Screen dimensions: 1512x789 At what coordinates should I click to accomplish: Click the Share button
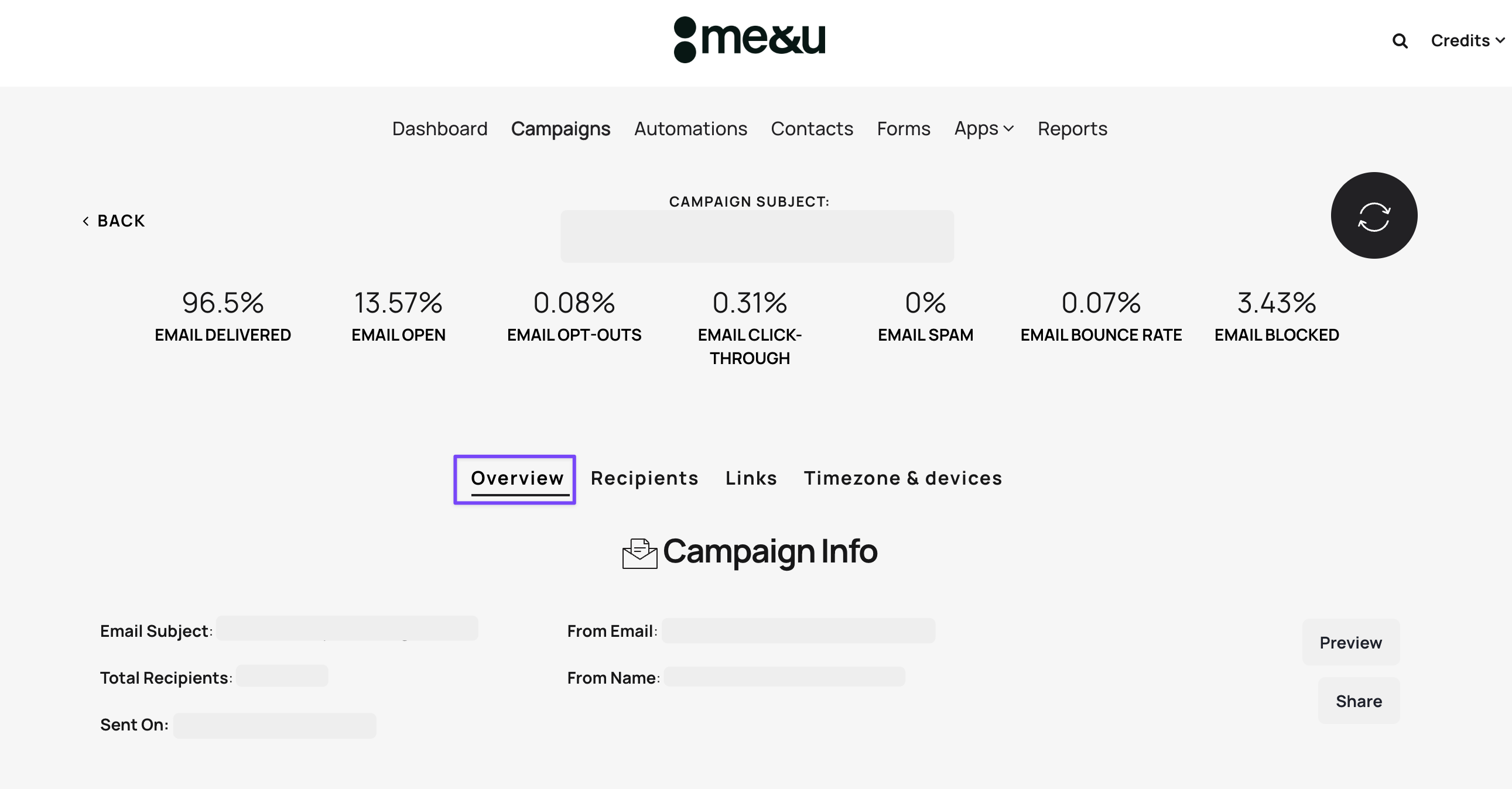pyautogui.click(x=1358, y=701)
